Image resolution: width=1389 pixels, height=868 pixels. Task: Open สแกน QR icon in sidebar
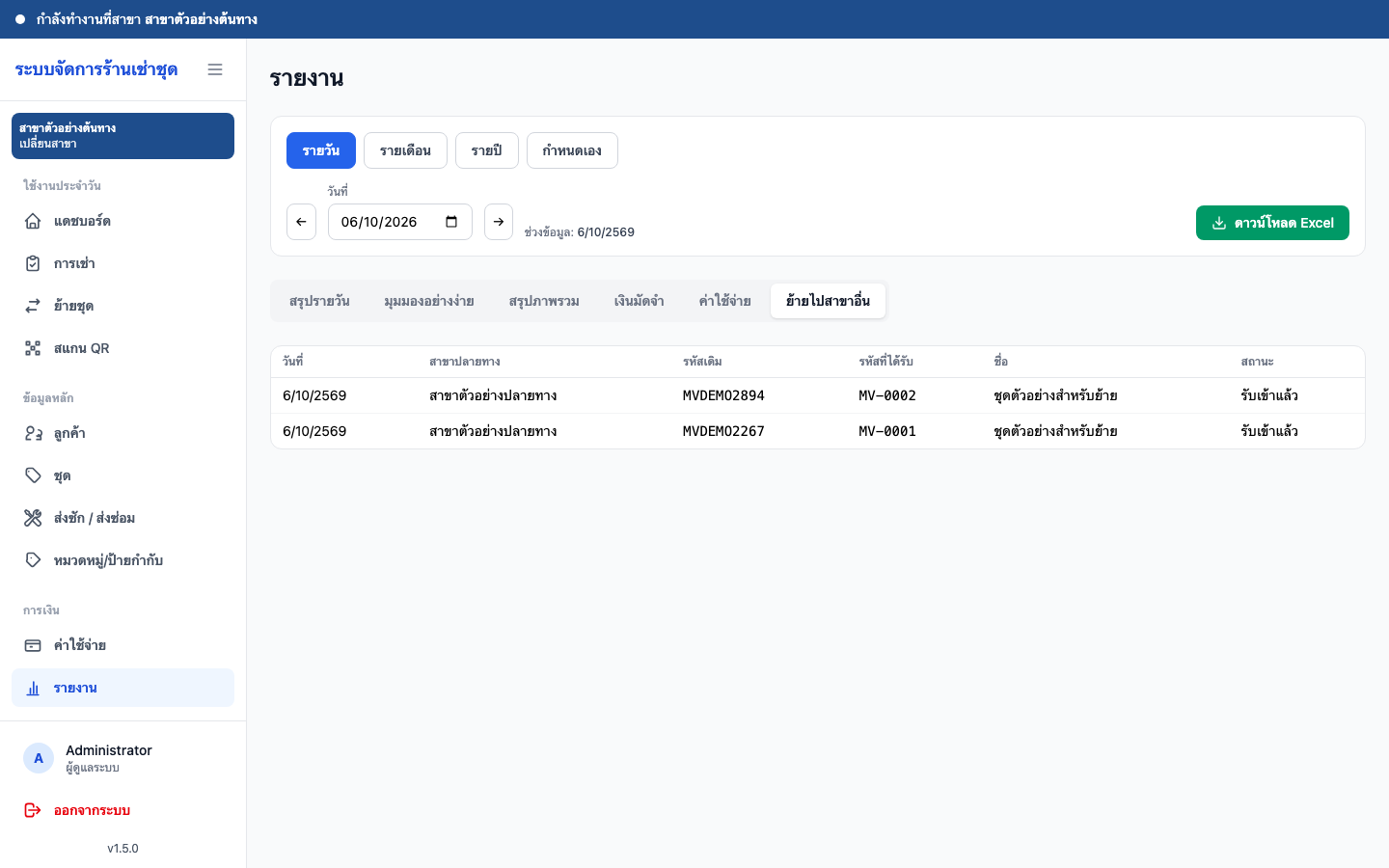pyautogui.click(x=33, y=348)
